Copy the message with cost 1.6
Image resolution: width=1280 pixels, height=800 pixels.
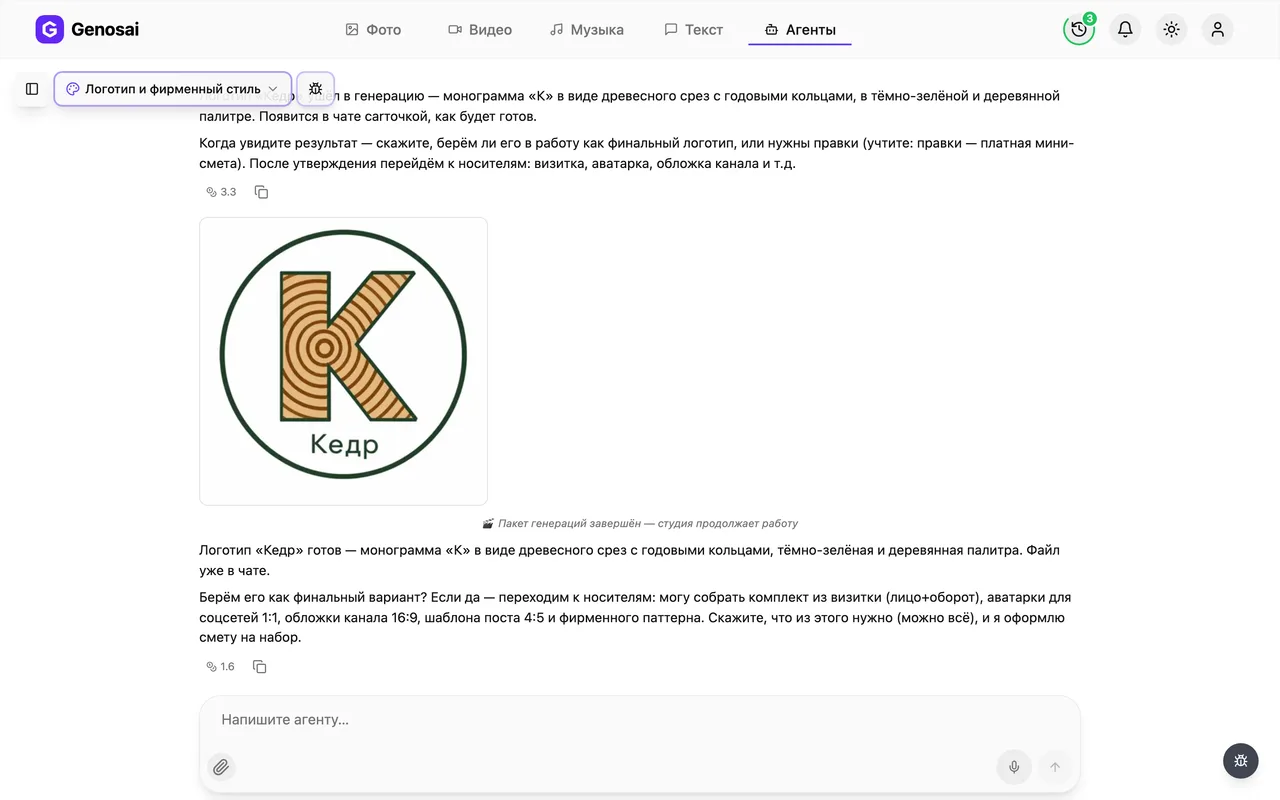259,667
